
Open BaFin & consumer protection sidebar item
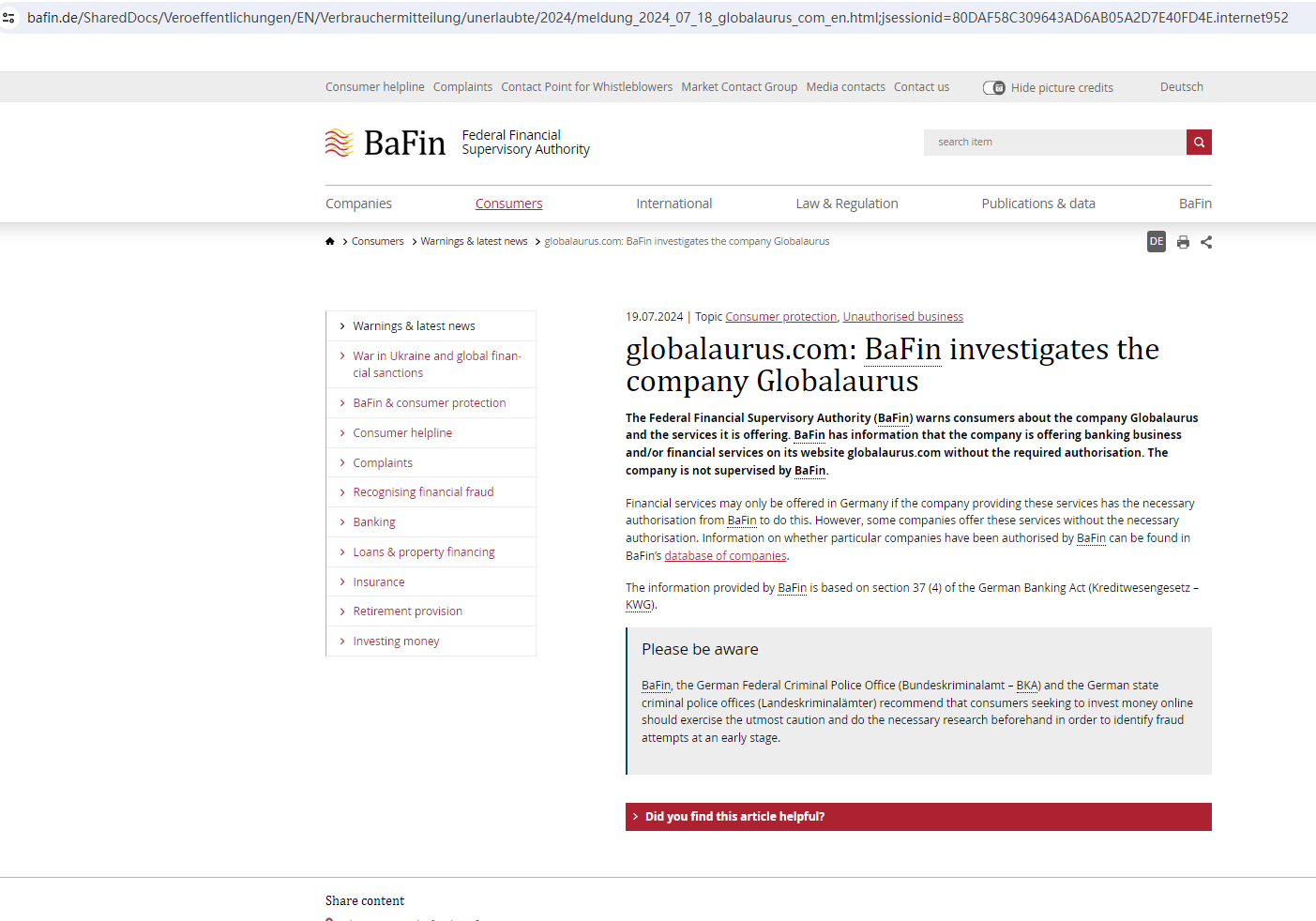click(x=430, y=403)
